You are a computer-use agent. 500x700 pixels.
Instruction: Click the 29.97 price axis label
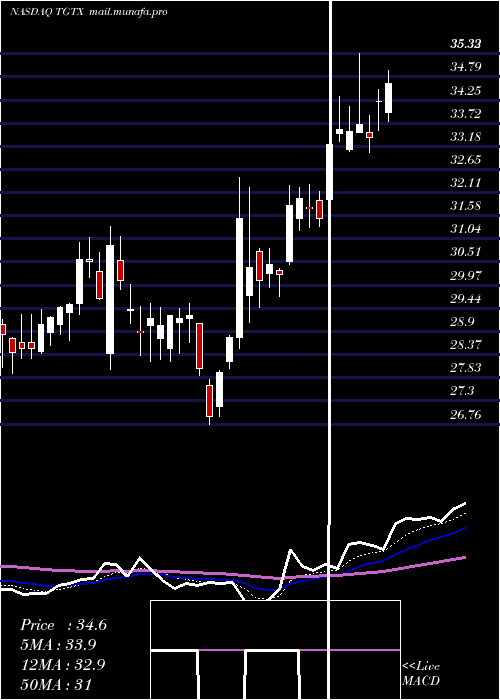pos(466,275)
